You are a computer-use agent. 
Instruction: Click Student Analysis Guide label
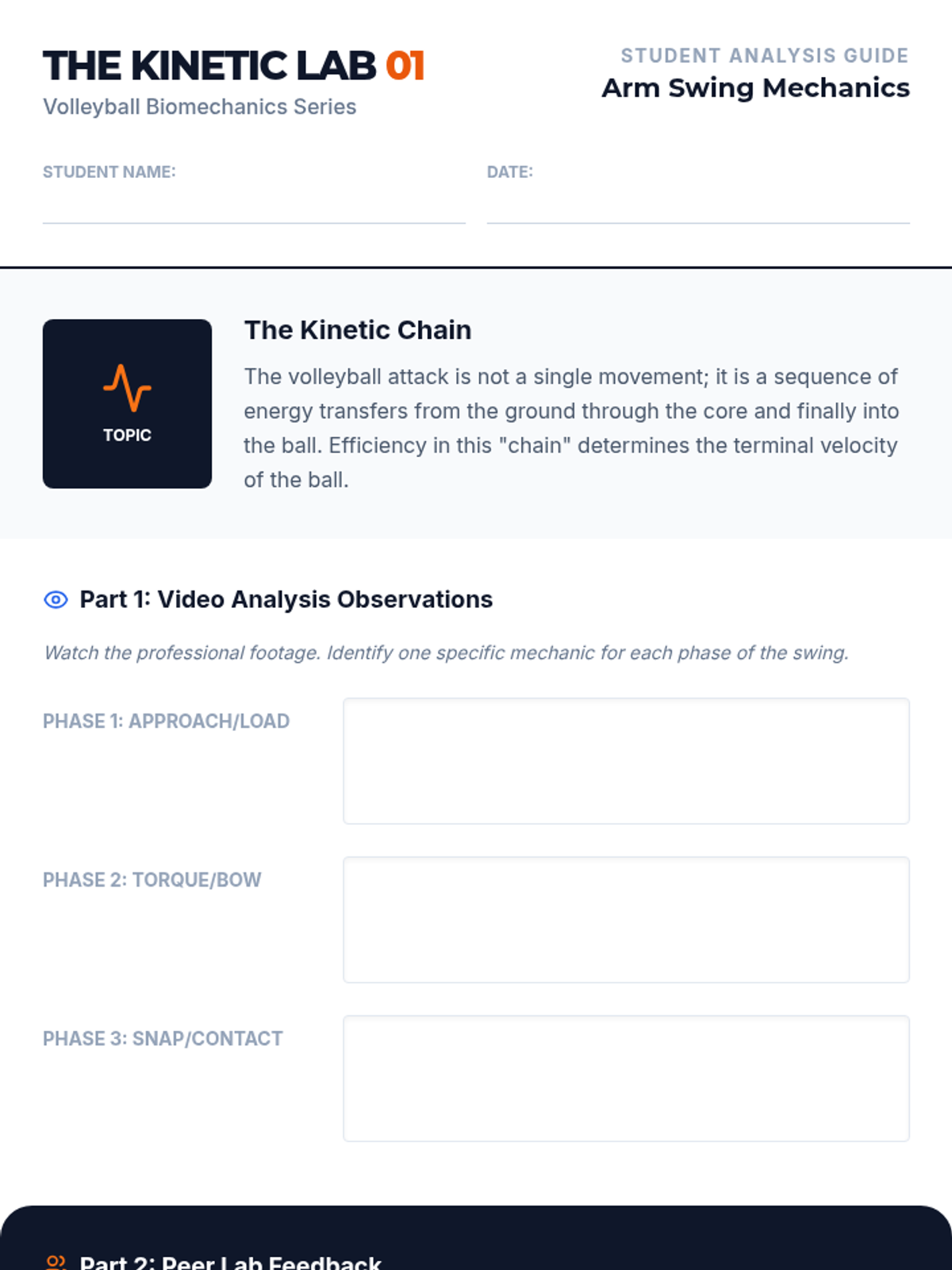pyautogui.click(x=764, y=56)
